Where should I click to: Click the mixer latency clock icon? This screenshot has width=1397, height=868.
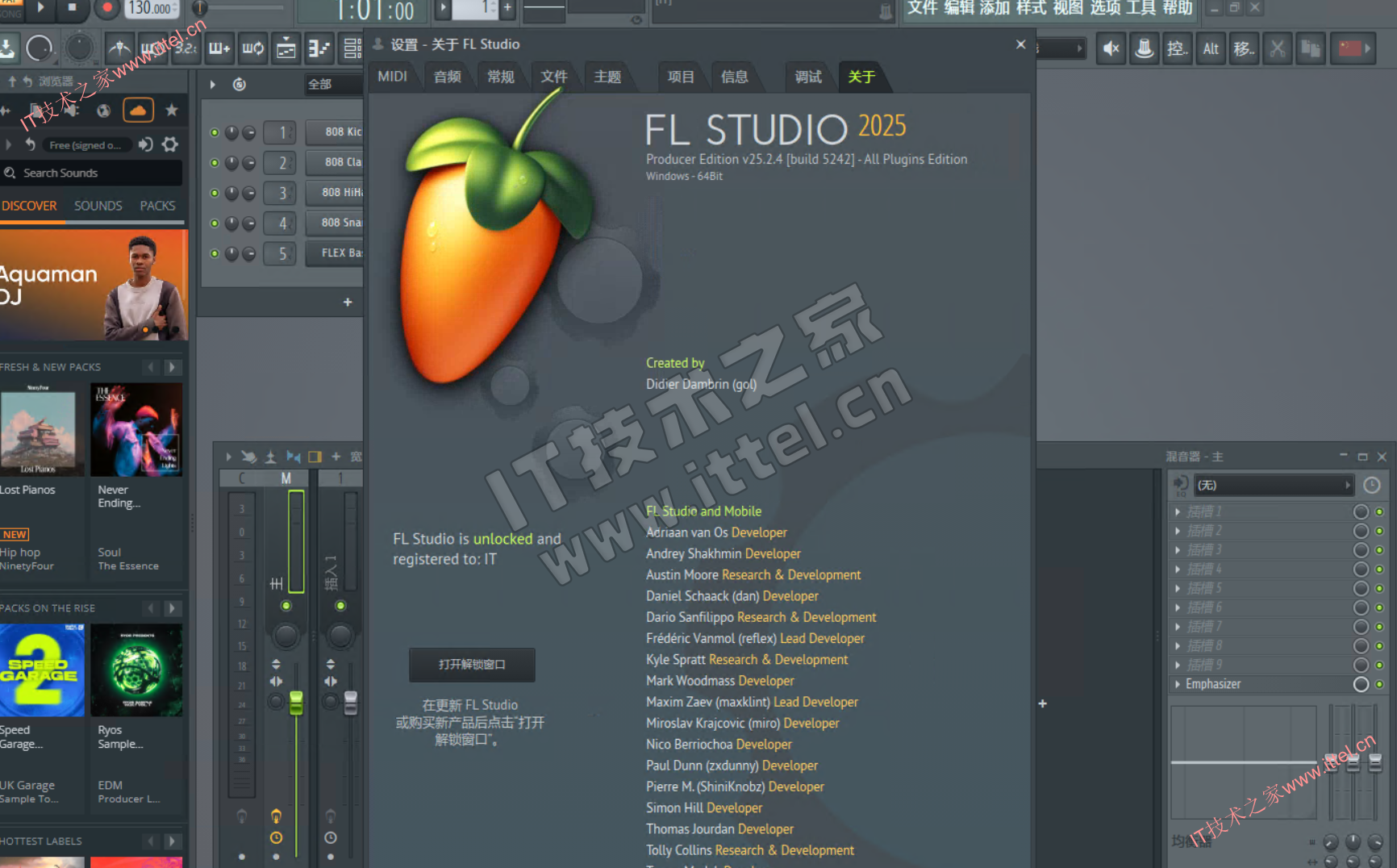[1371, 485]
